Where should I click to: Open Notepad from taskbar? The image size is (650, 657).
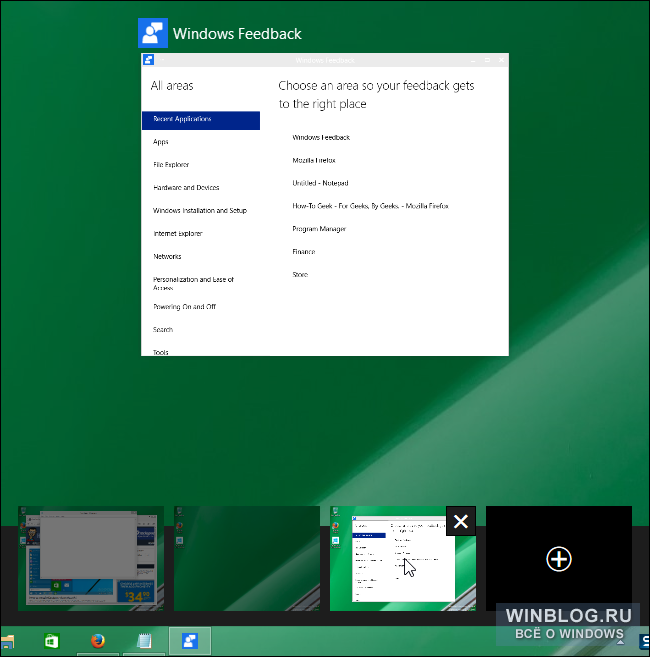(144, 641)
